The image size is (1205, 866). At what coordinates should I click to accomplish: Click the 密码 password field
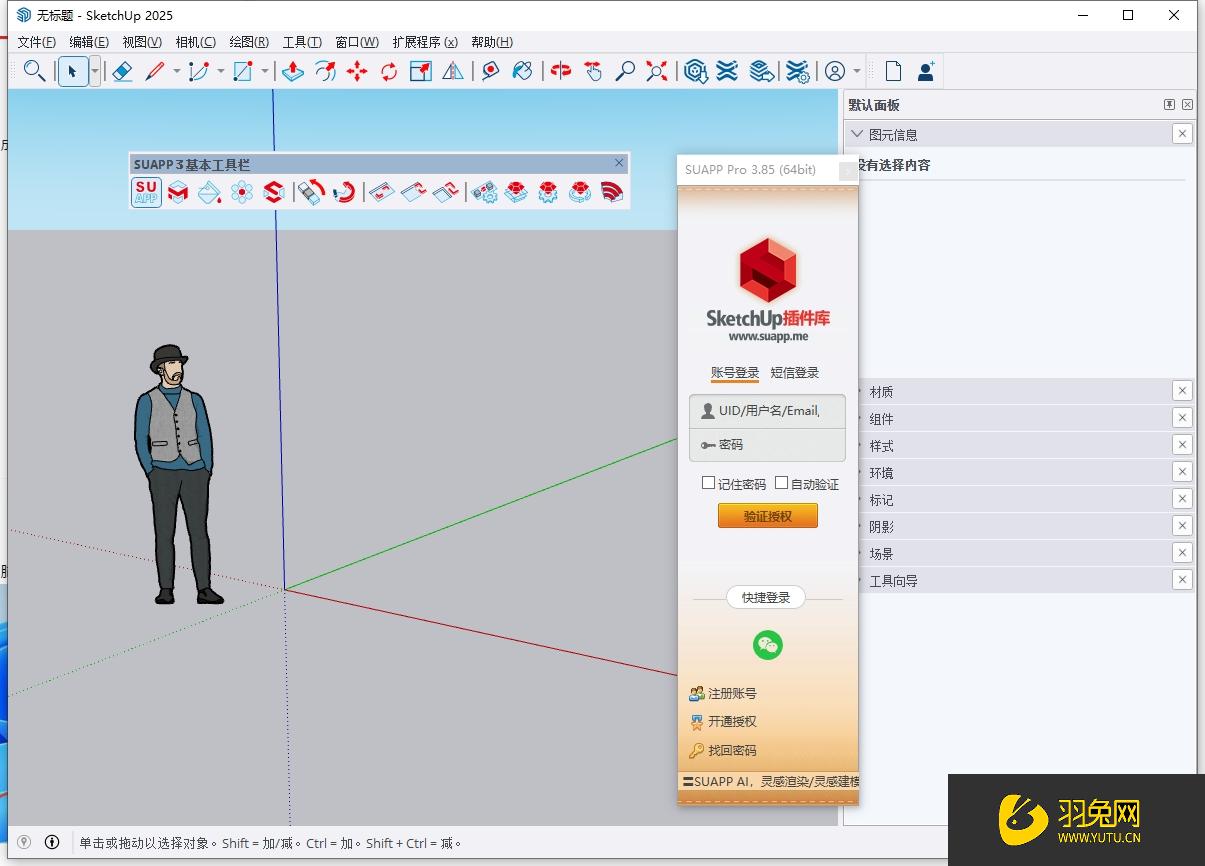click(x=768, y=445)
